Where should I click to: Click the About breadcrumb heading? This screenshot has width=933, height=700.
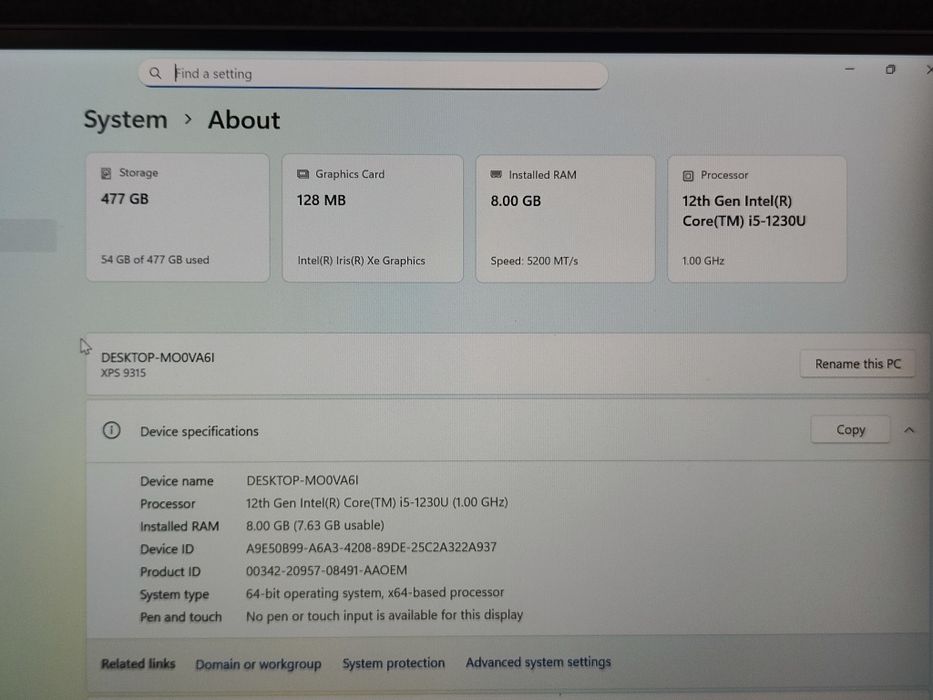tap(244, 120)
